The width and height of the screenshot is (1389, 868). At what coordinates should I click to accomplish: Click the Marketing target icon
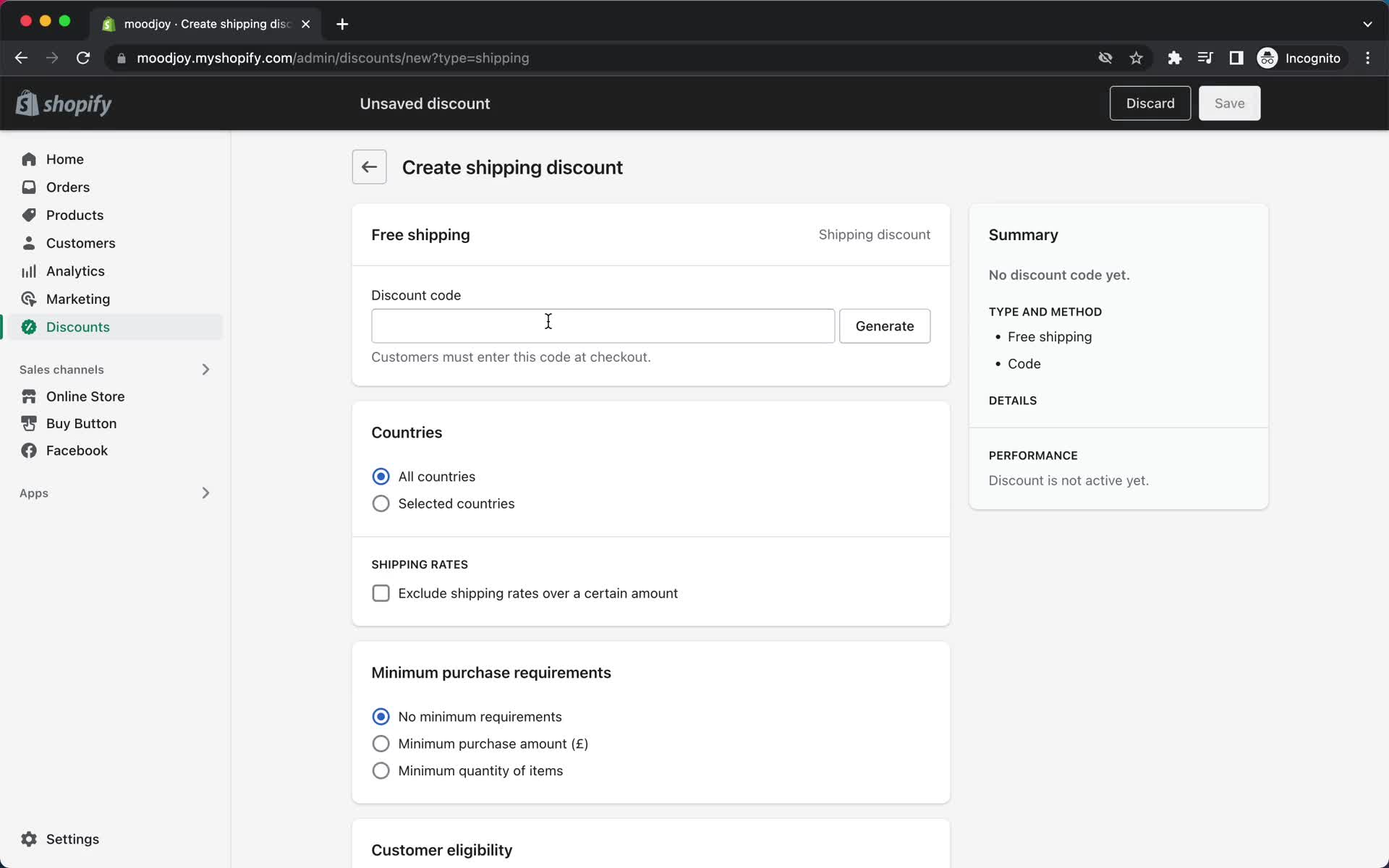pyautogui.click(x=29, y=299)
